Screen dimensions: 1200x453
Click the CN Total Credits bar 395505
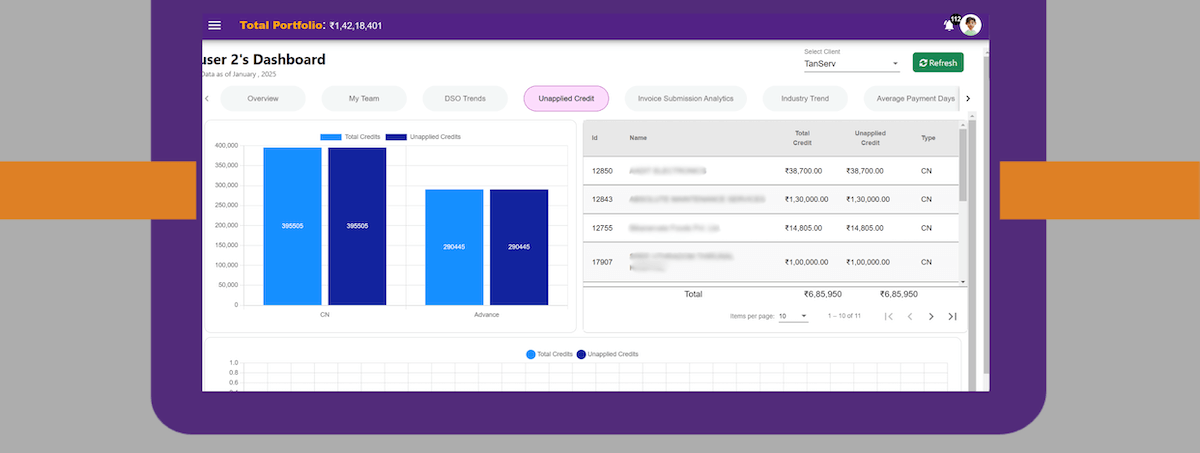(292, 226)
